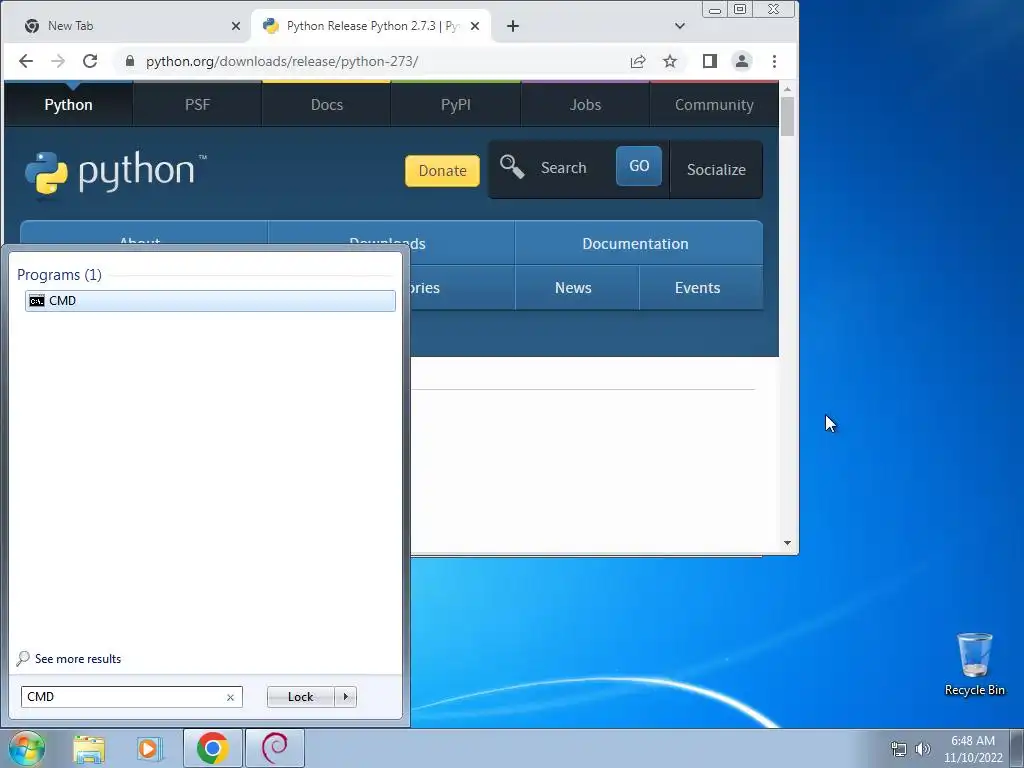Image resolution: width=1024 pixels, height=768 pixels.
Task: Launch CMD from Programs results
Action: coord(210,300)
